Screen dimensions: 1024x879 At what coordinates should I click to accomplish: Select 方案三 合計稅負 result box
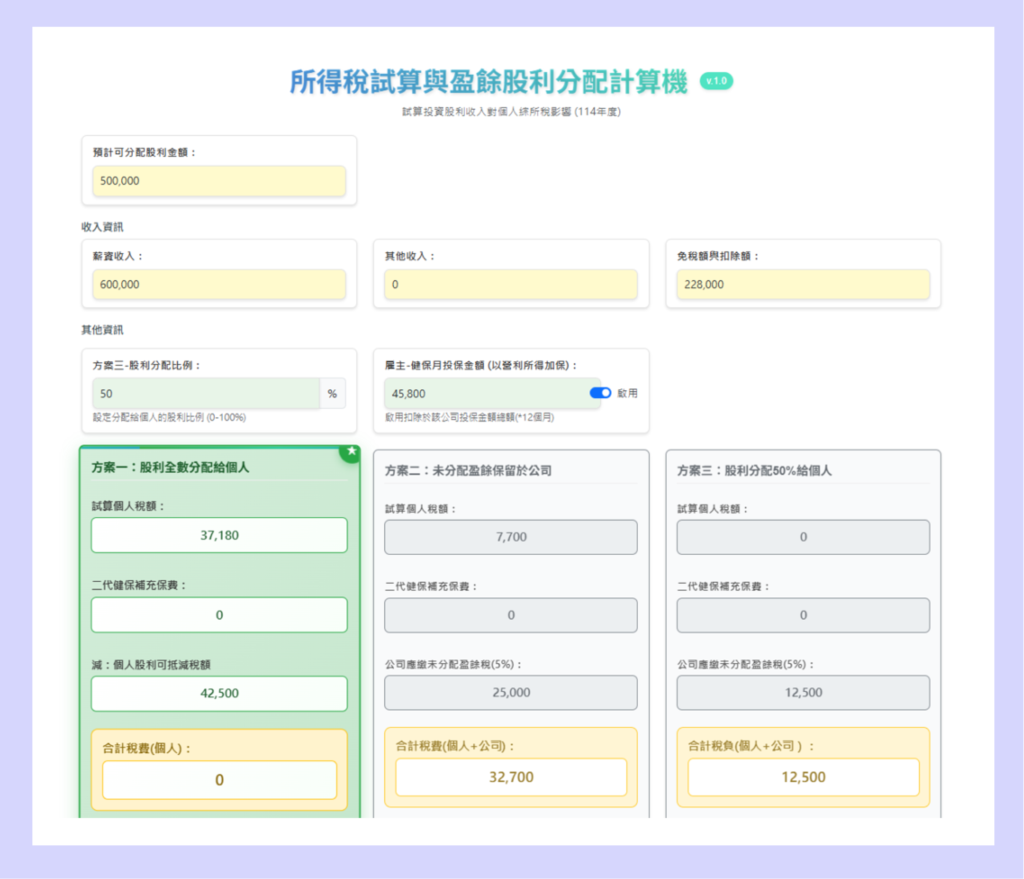tap(803, 777)
